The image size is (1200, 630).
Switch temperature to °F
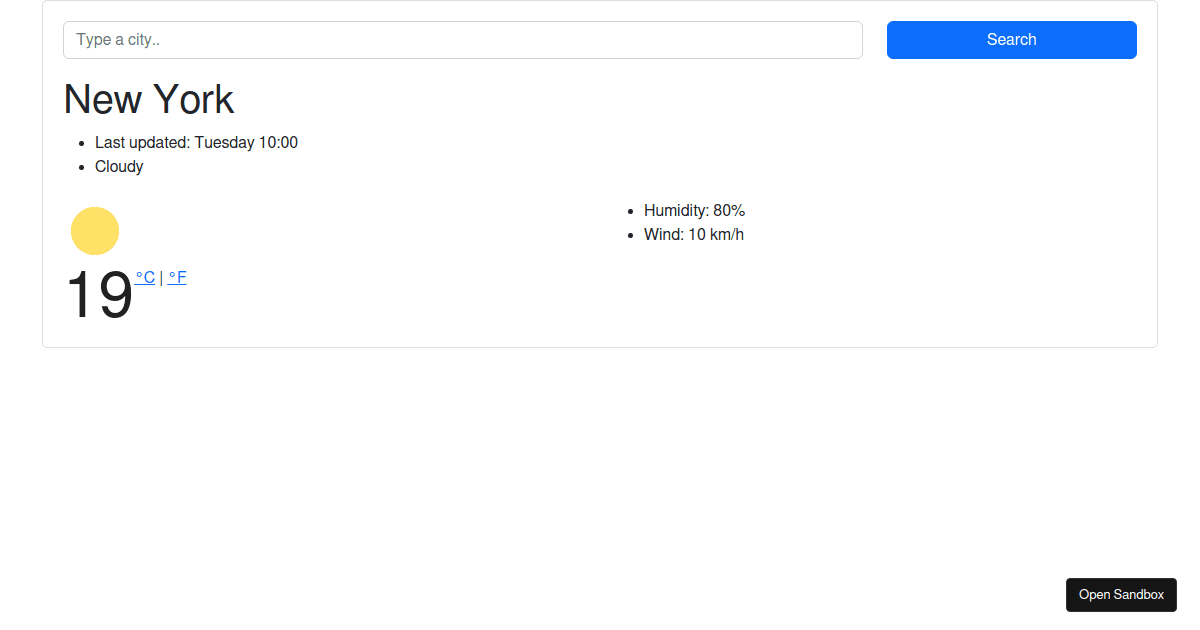pyautogui.click(x=177, y=278)
